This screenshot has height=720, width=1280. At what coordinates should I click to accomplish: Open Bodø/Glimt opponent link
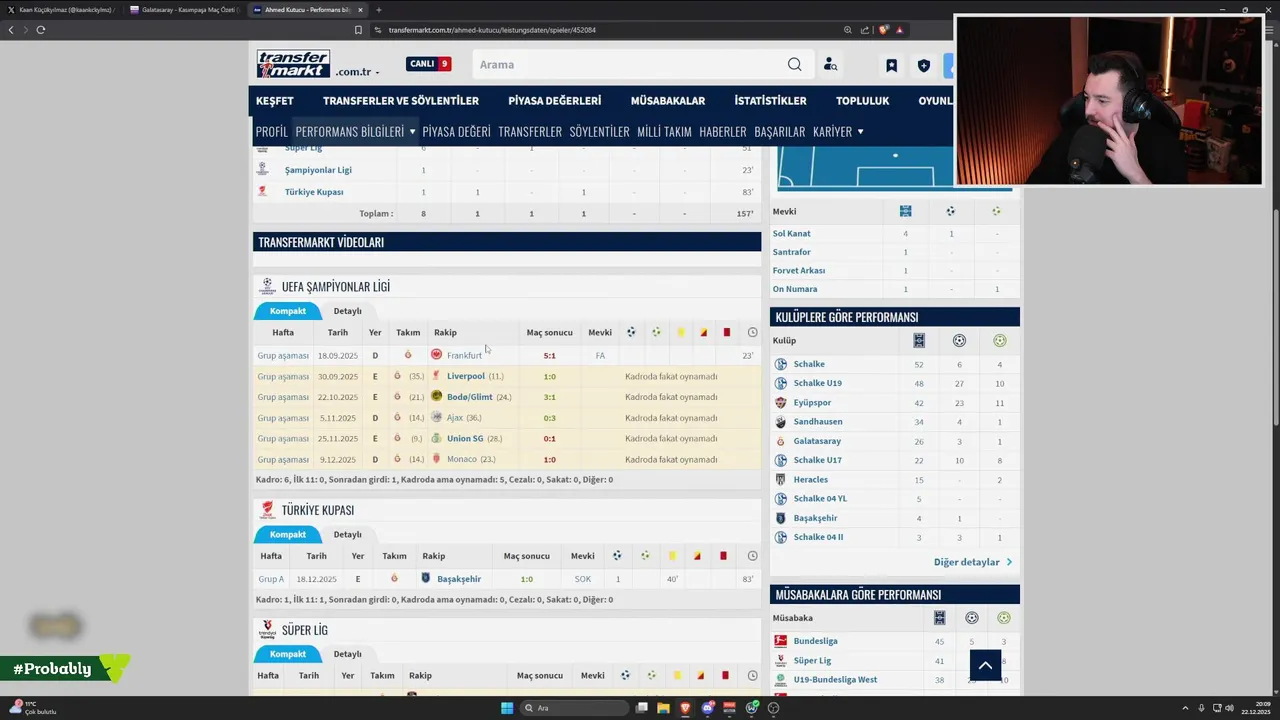(470, 397)
